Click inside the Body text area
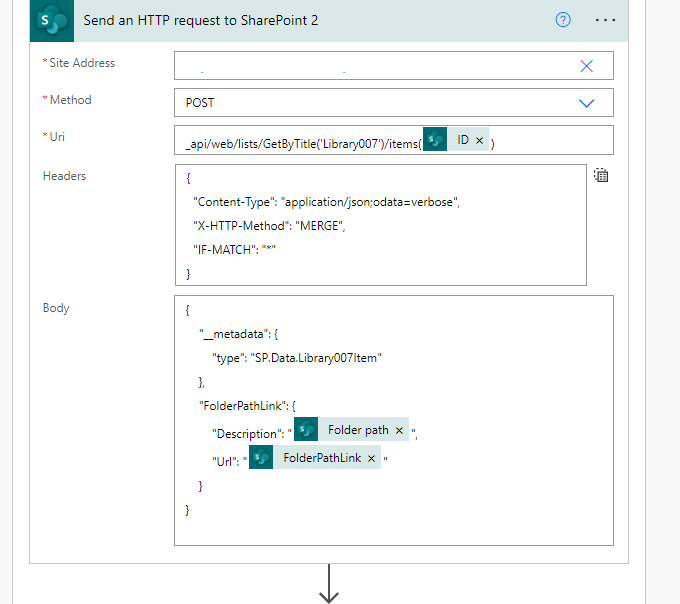 394,420
